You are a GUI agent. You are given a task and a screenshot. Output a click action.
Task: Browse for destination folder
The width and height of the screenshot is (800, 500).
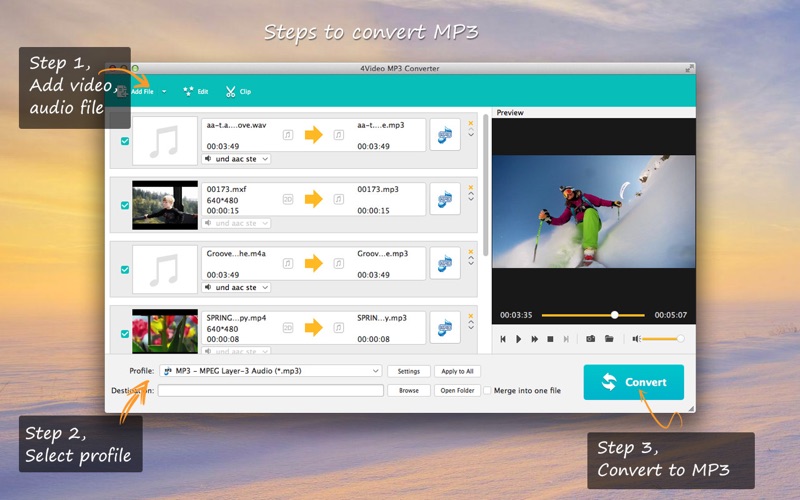point(409,390)
